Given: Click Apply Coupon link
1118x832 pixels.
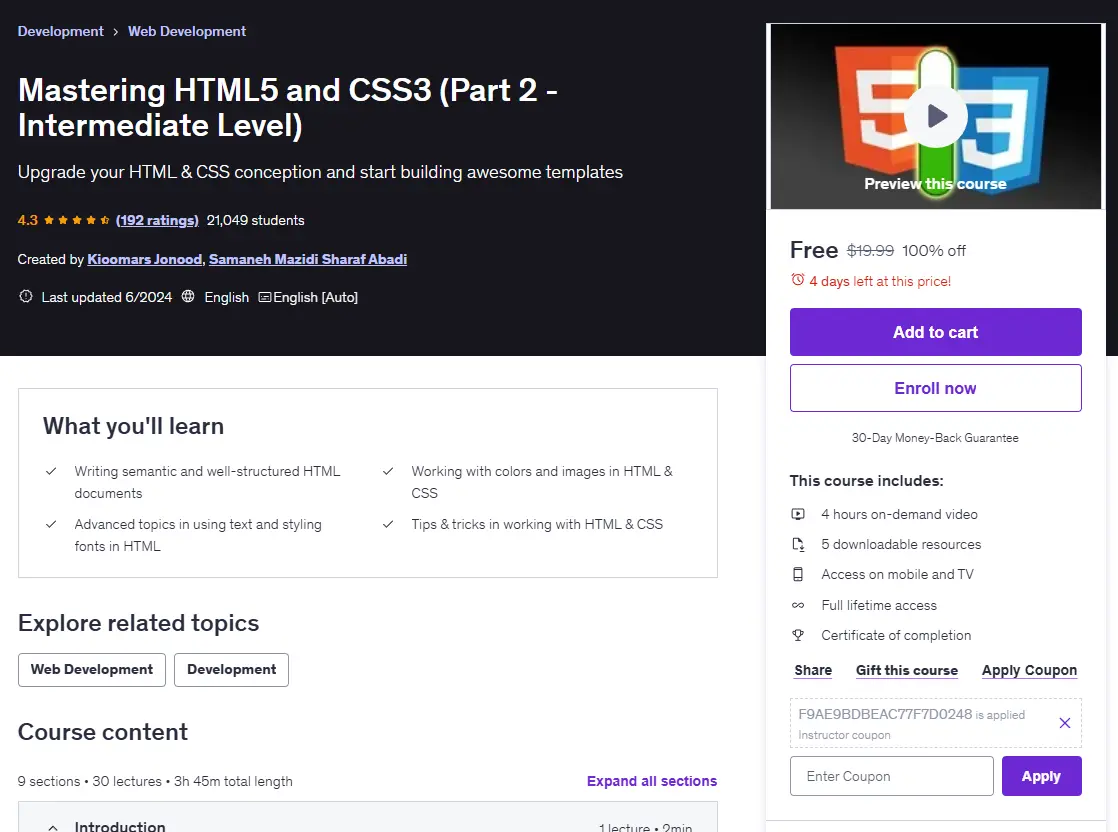Looking at the screenshot, I should (x=1029, y=670).
